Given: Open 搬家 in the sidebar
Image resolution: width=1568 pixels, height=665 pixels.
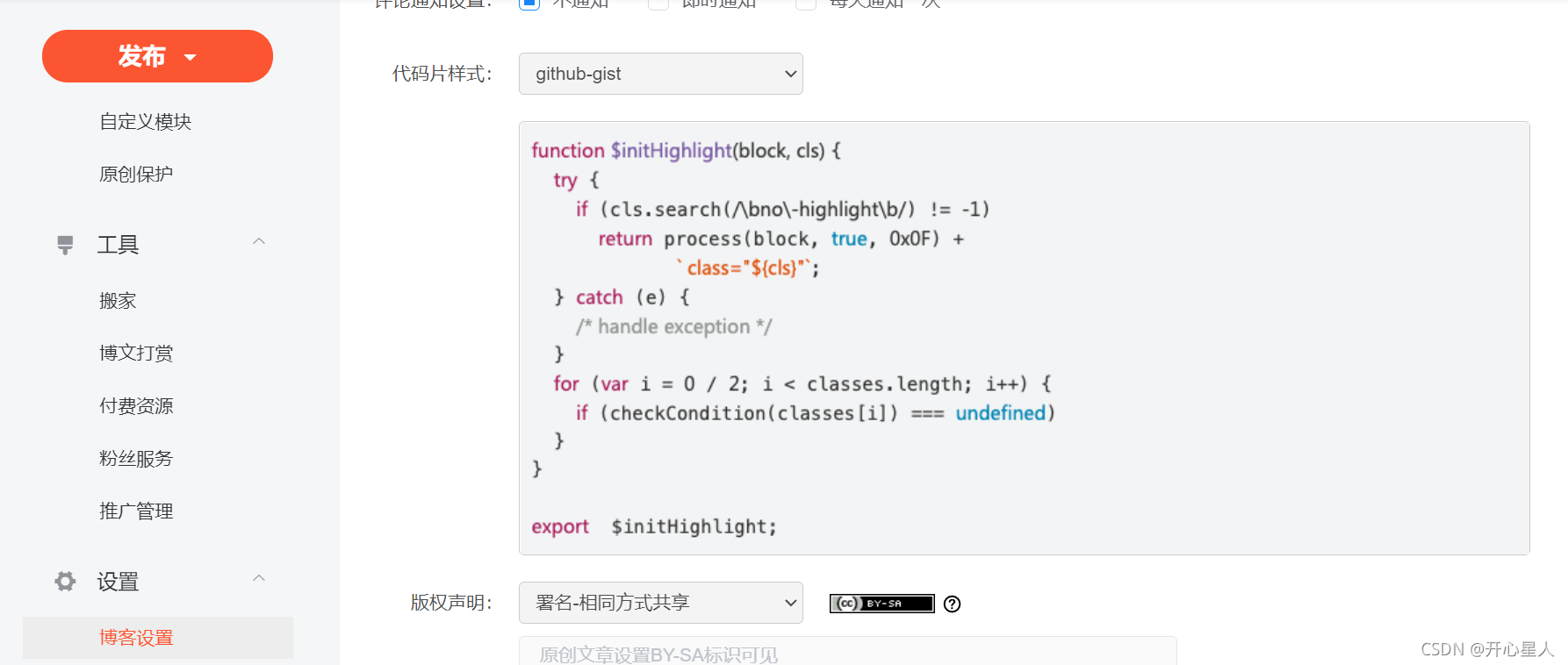Looking at the screenshot, I should (x=118, y=301).
